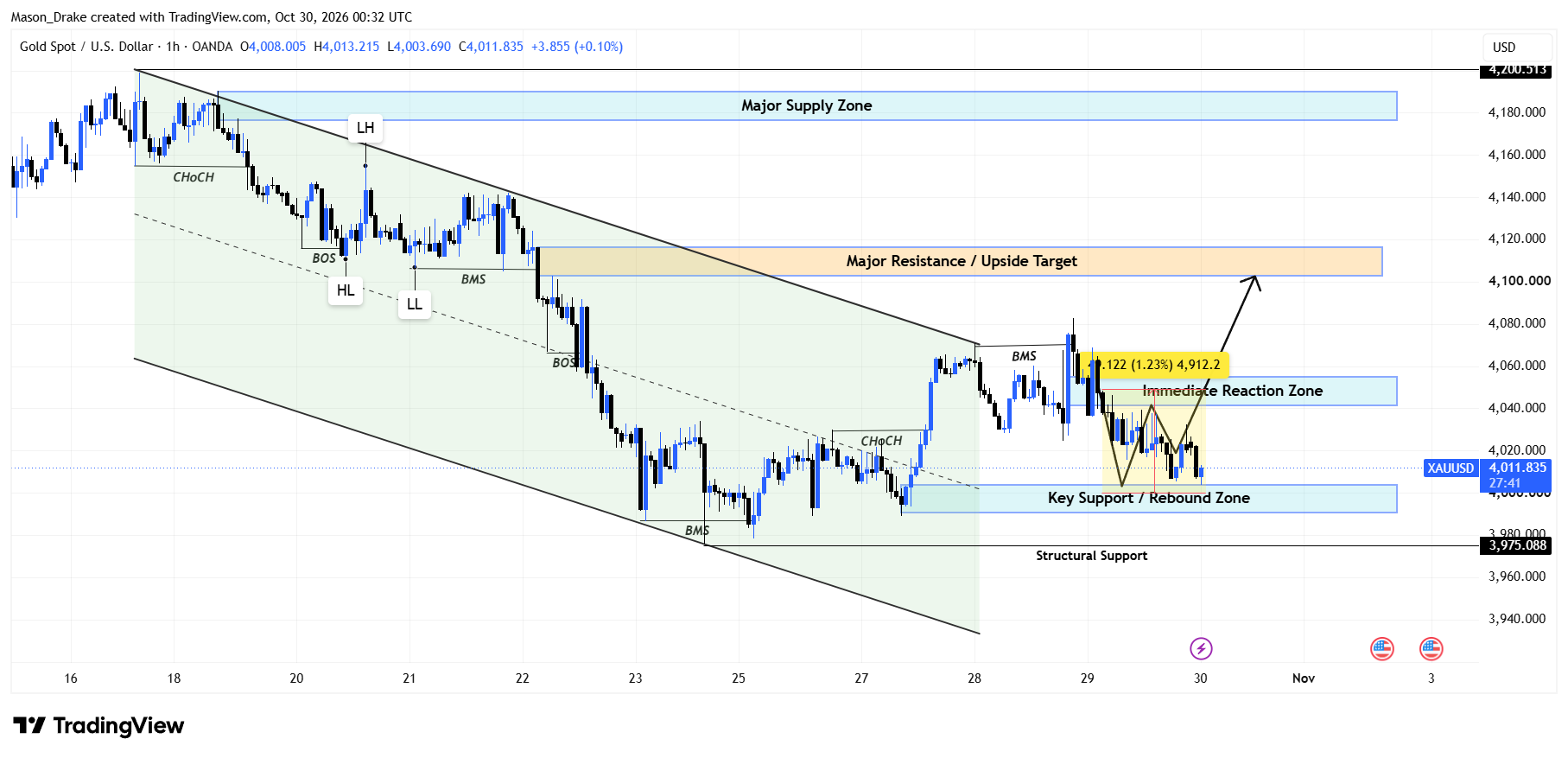Select the yellow (1.23%) 4,912.2 measurement label
Screen dimensions: 1568x758
(x=1156, y=365)
